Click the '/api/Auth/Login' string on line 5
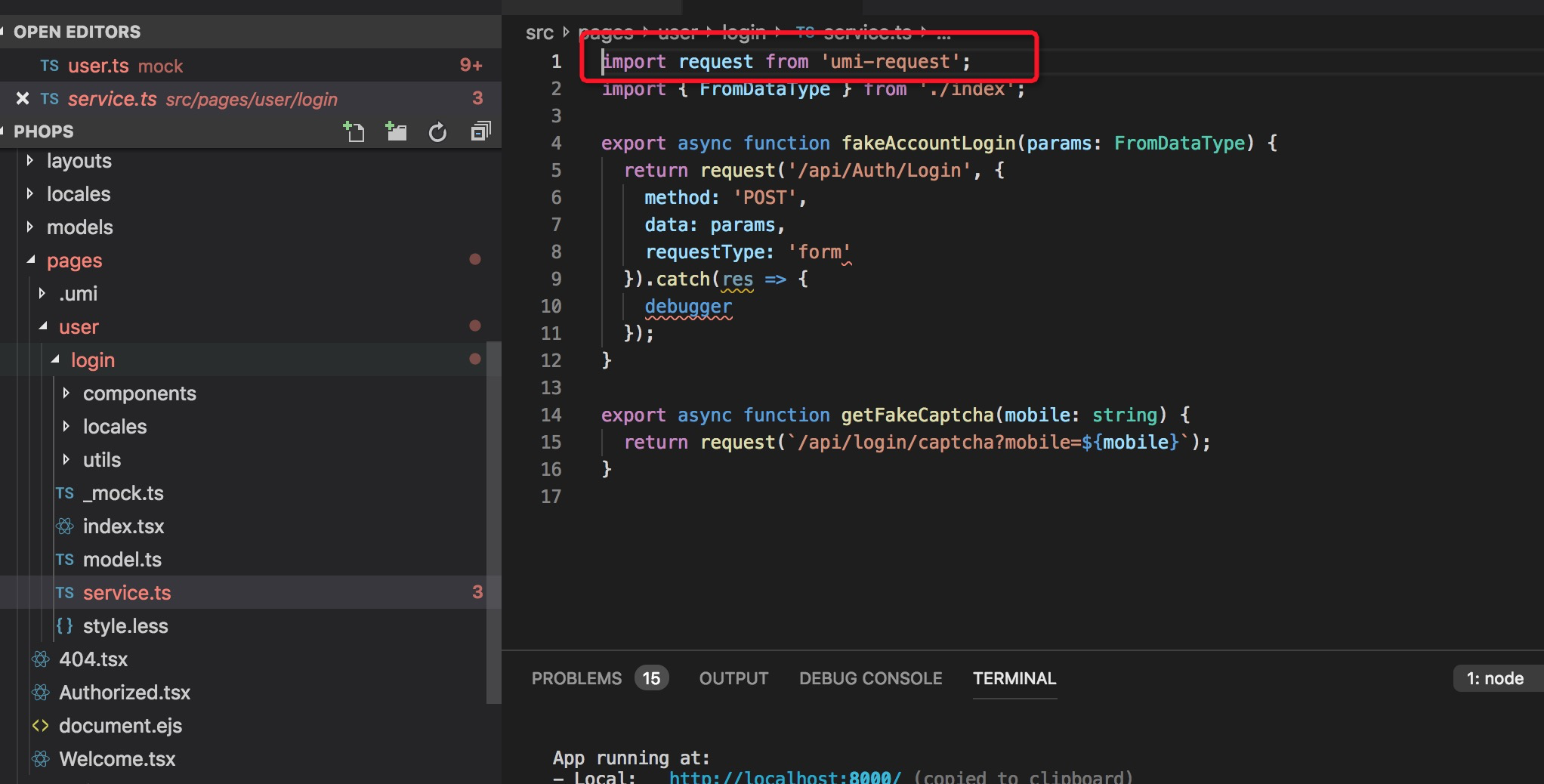The image size is (1544, 784). tap(879, 170)
